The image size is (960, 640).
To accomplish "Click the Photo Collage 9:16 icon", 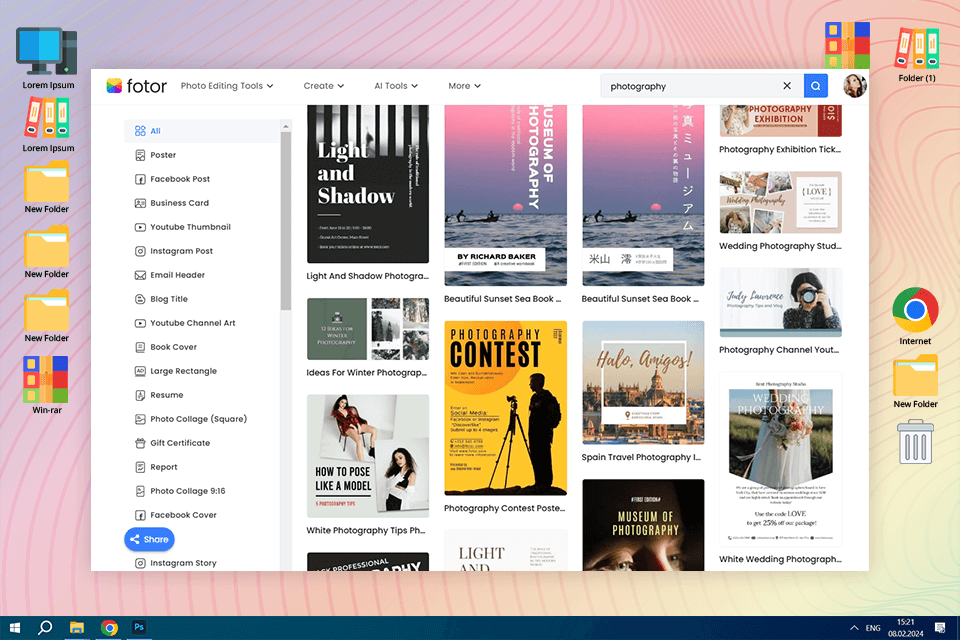I will (140, 491).
